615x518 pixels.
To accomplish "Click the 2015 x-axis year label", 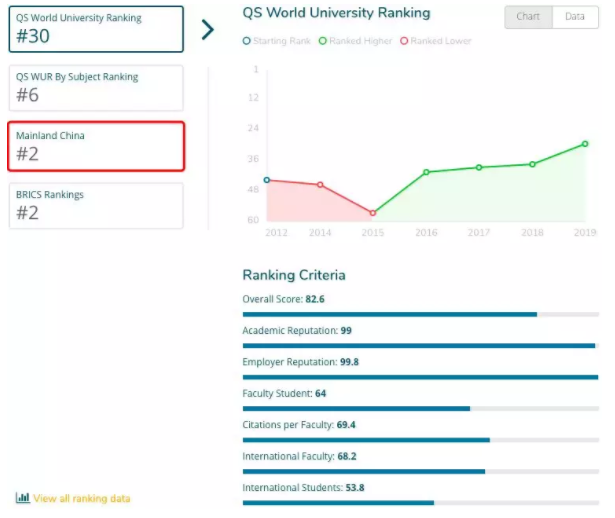I will click(373, 233).
